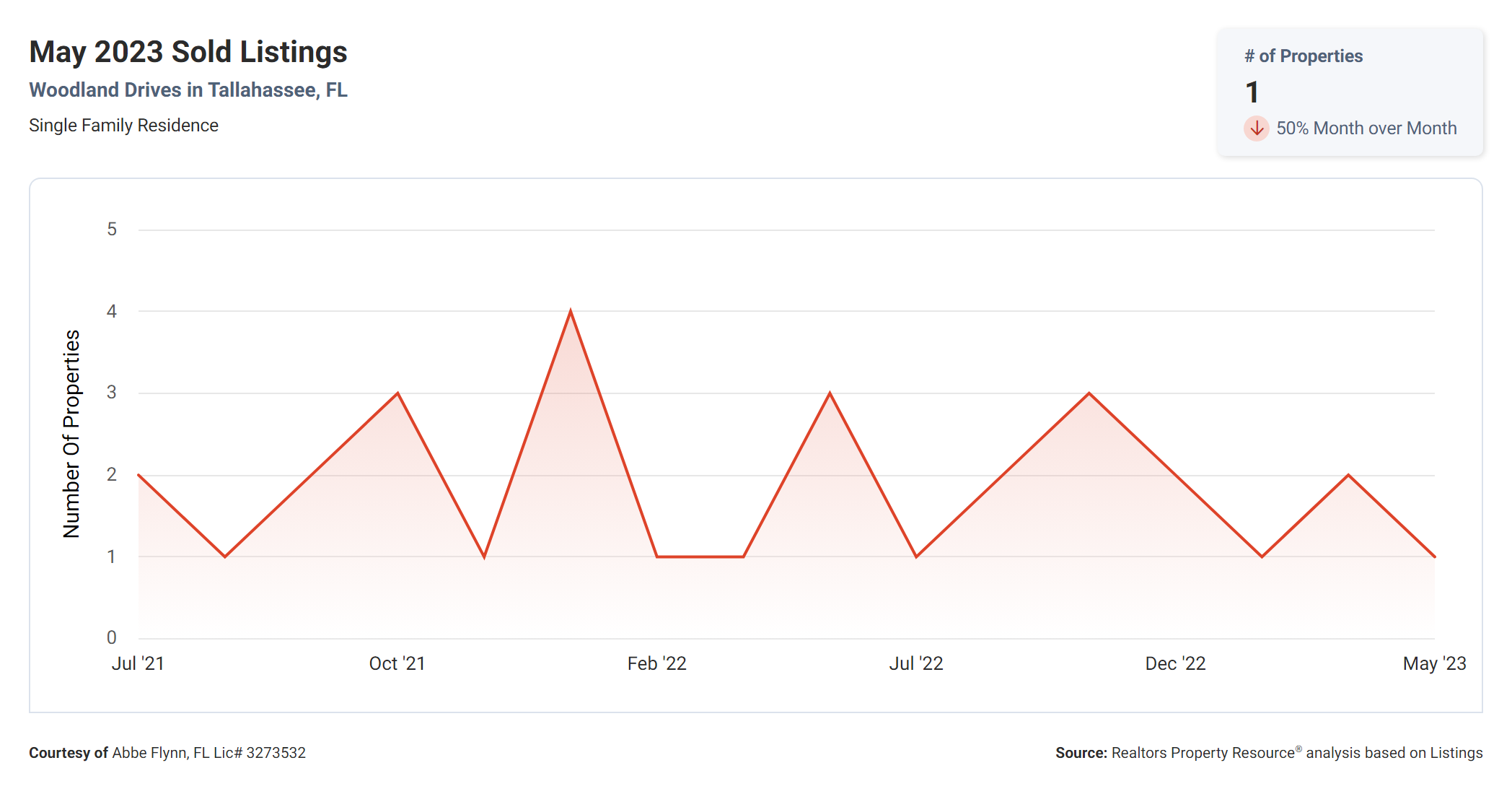1512x794 pixels.
Task: Click the Number Of Properties axis title
Action: pos(71,434)
